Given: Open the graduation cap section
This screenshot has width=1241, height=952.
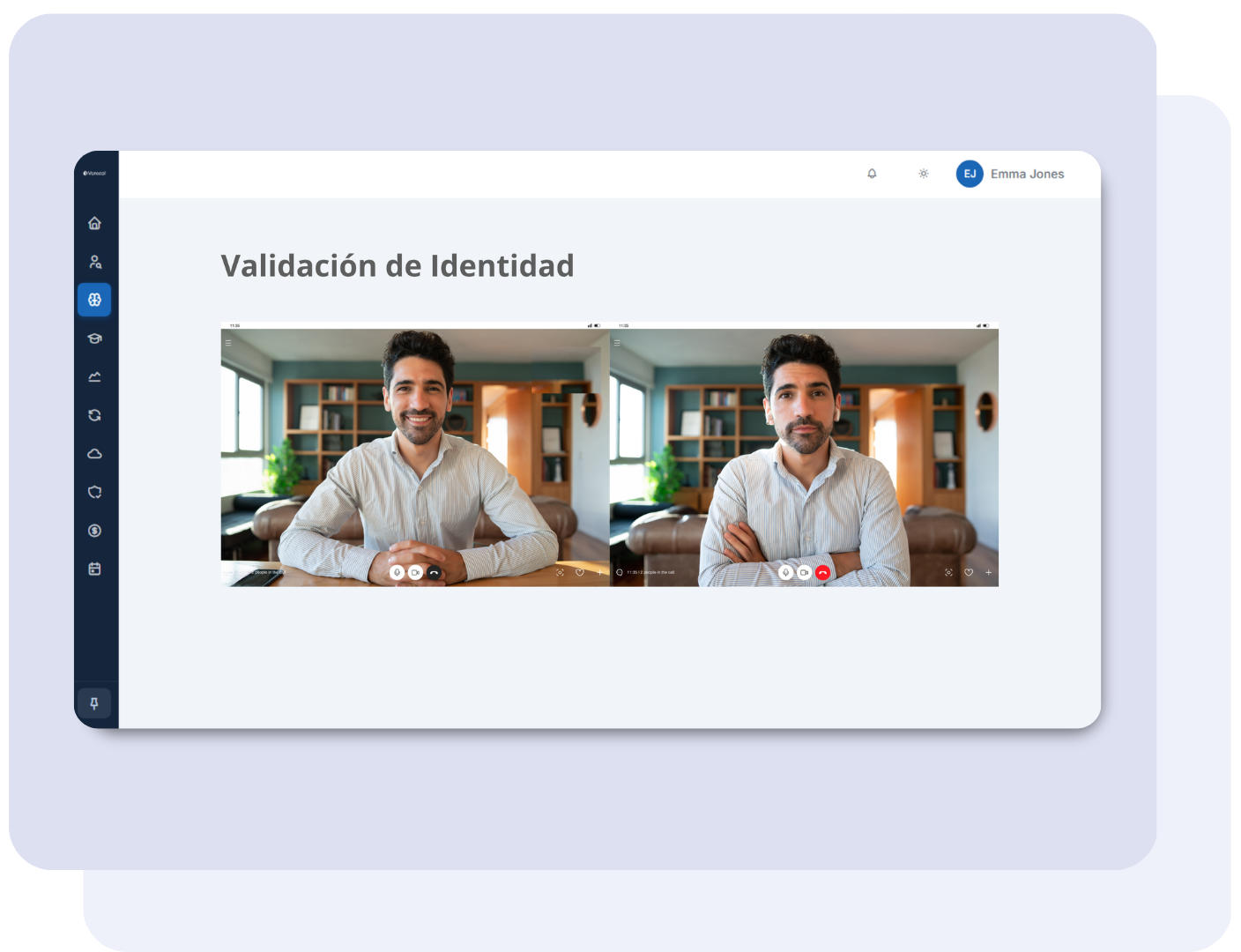Looking at the screenshot, I should click(94, 338).
